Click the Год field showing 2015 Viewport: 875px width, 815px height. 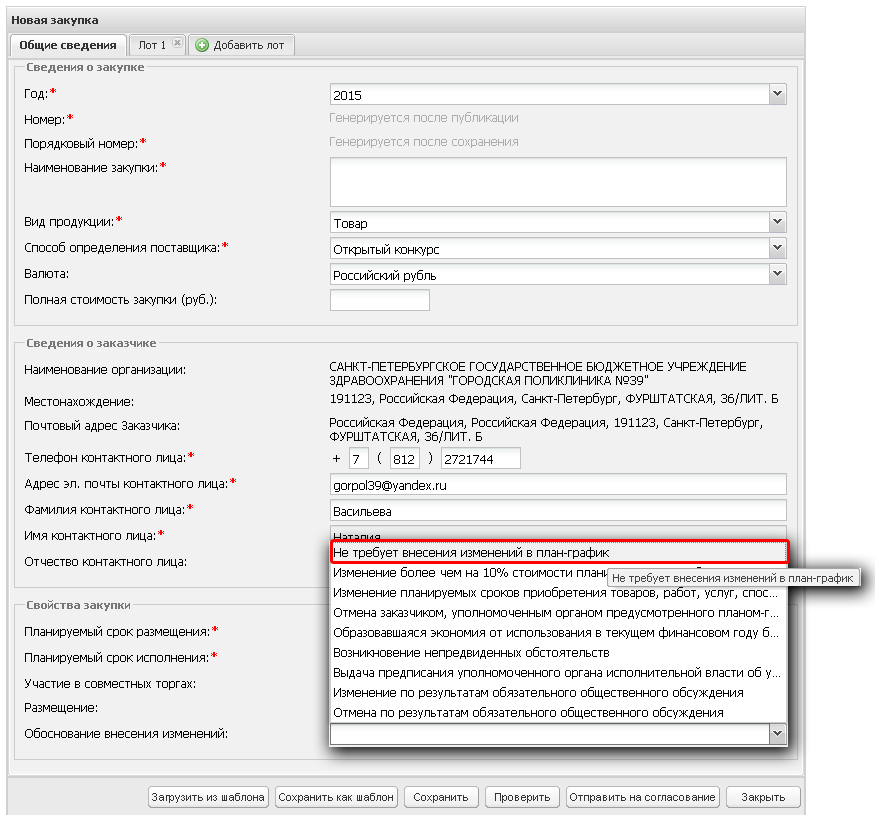coord(550,94)
